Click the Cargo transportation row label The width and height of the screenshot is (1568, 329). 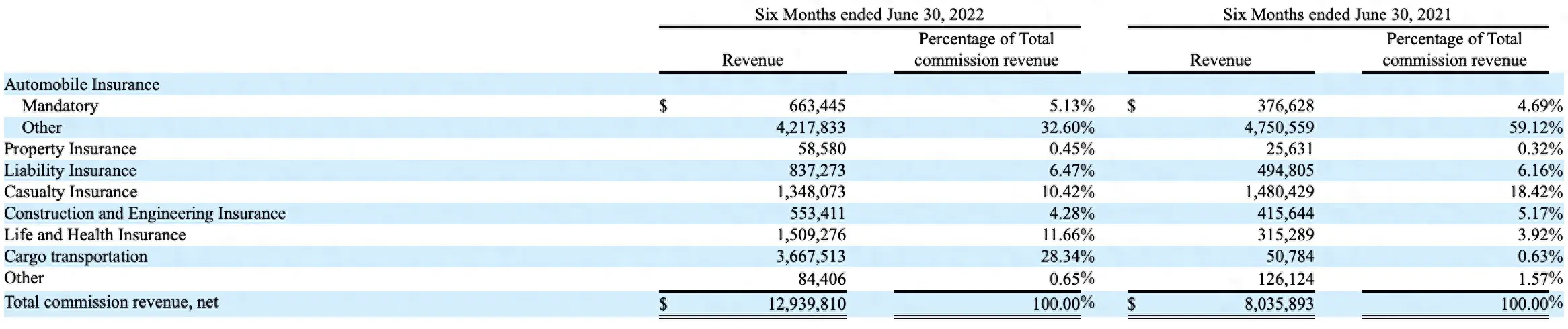(75, 256)
